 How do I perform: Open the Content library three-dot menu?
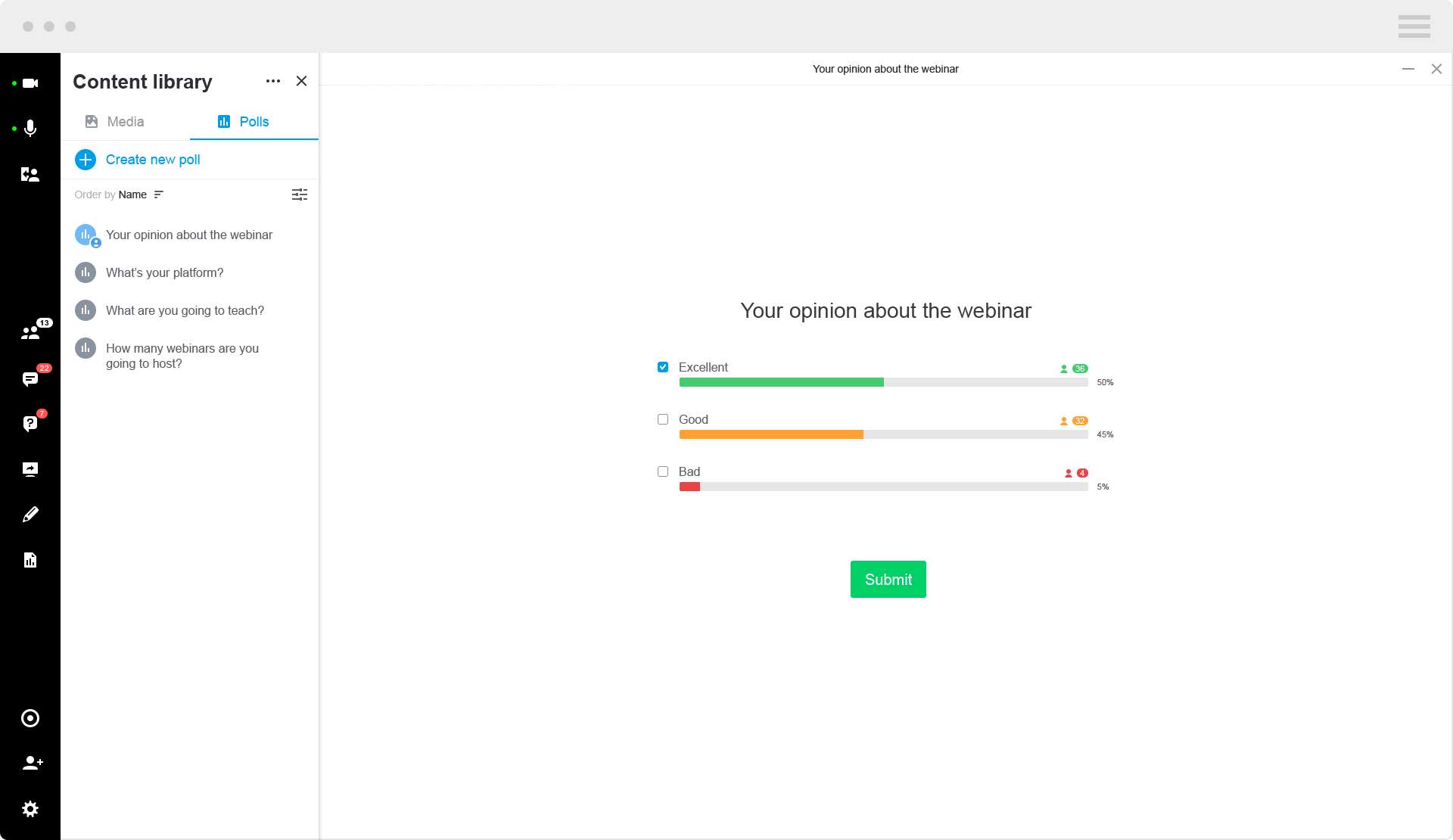272,81
